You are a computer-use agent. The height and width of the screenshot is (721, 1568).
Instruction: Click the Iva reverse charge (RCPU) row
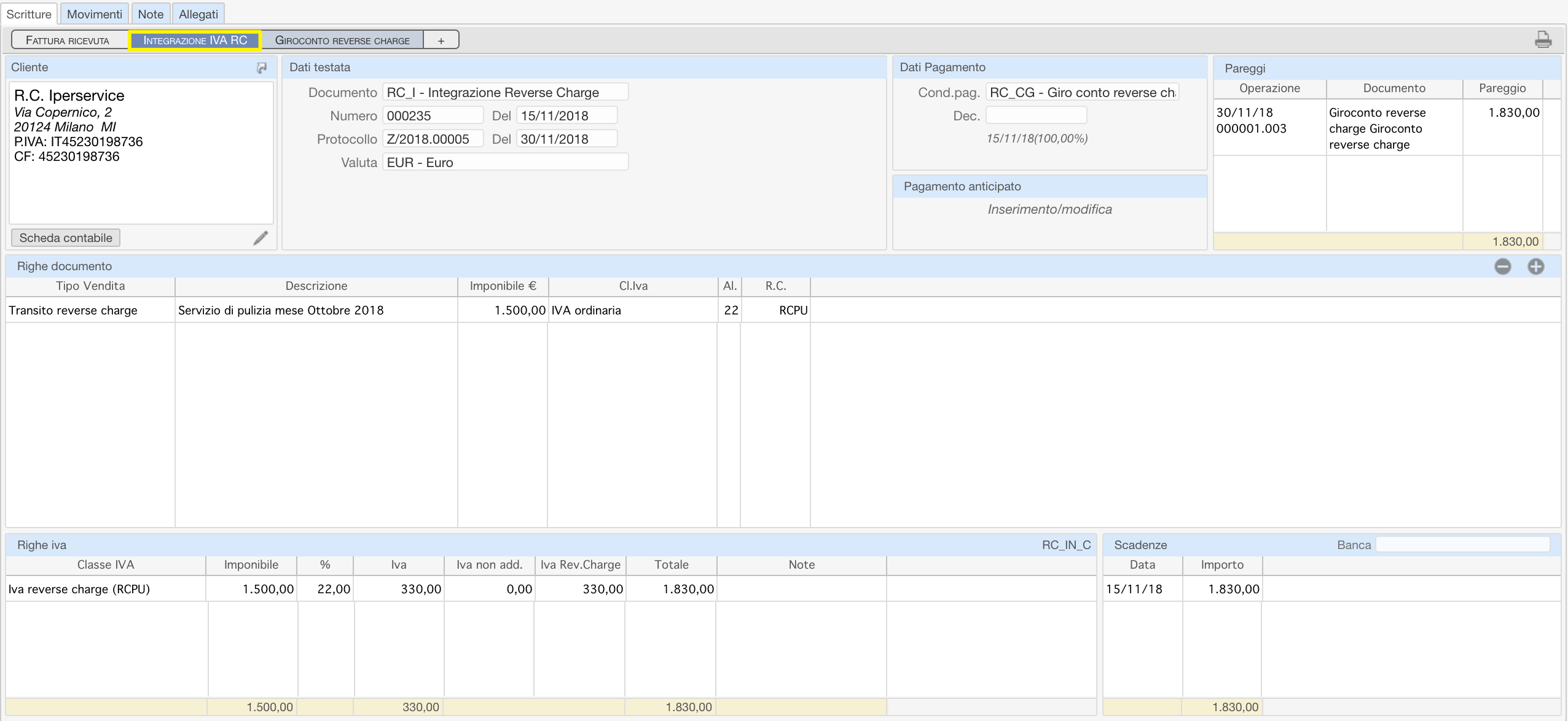551,589
